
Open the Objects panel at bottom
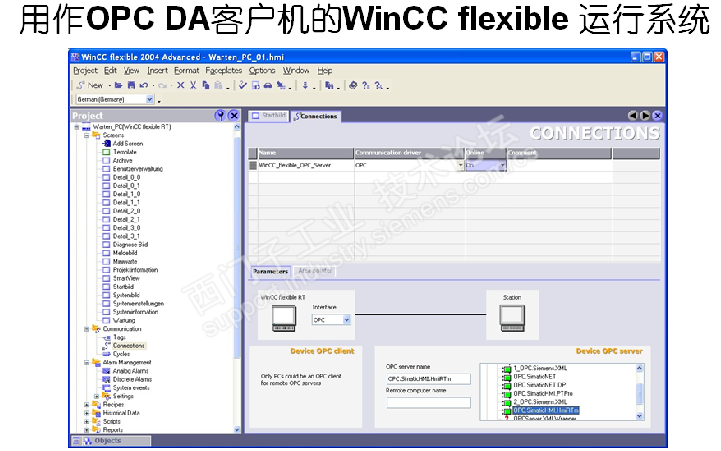pyautogui.click(x=111, y=441)
